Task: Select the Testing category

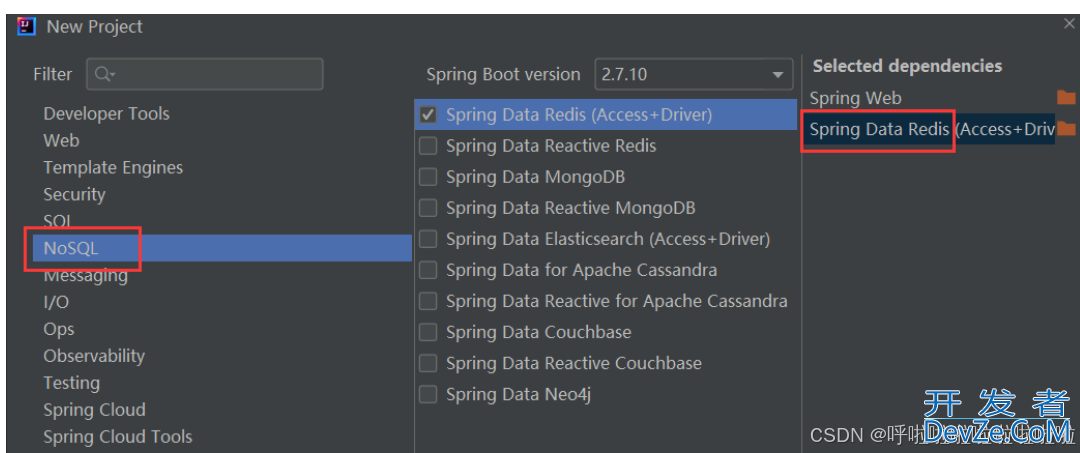Action: pos(72,383)
